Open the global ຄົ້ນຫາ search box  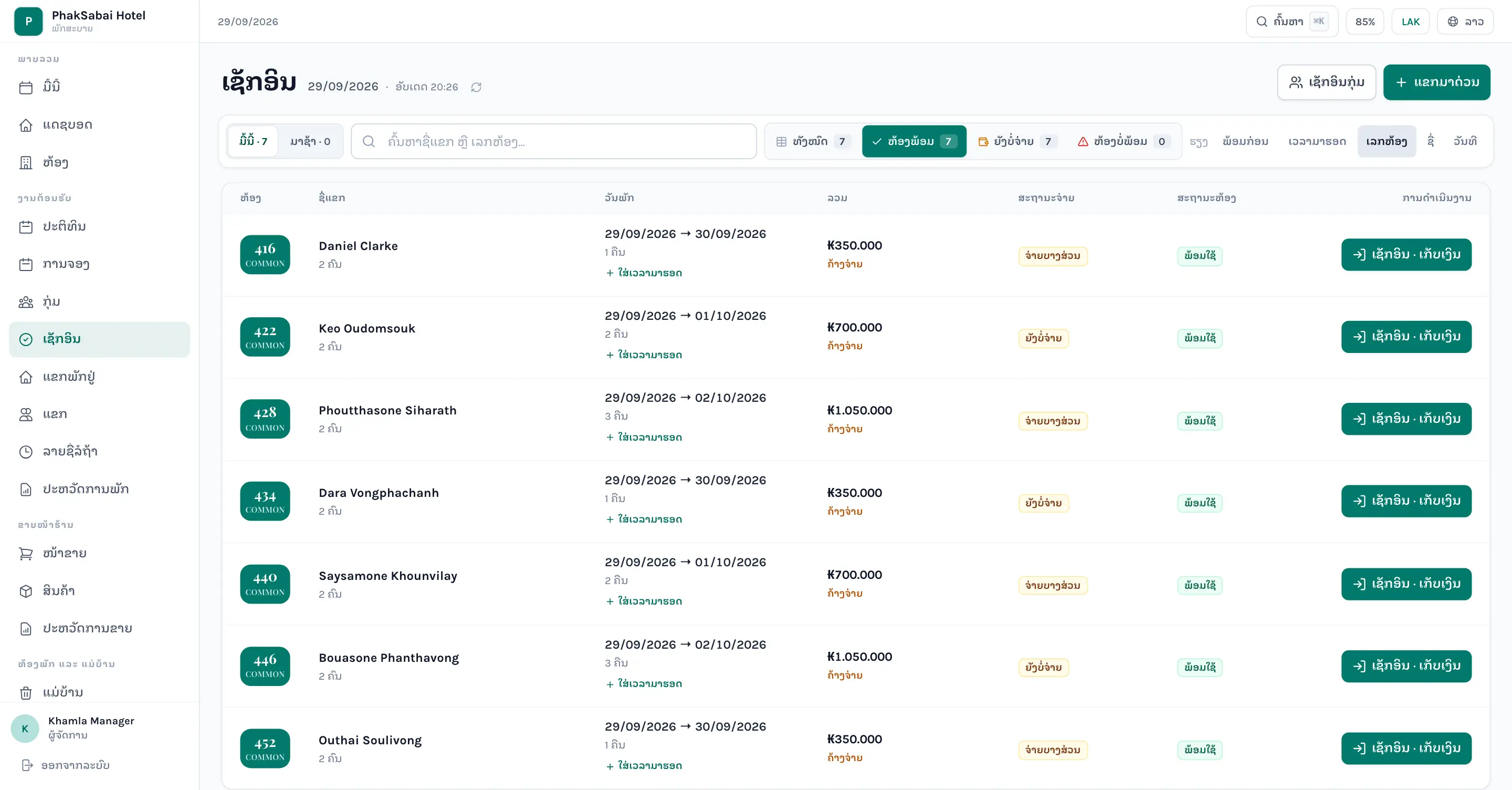(1292, 22)
